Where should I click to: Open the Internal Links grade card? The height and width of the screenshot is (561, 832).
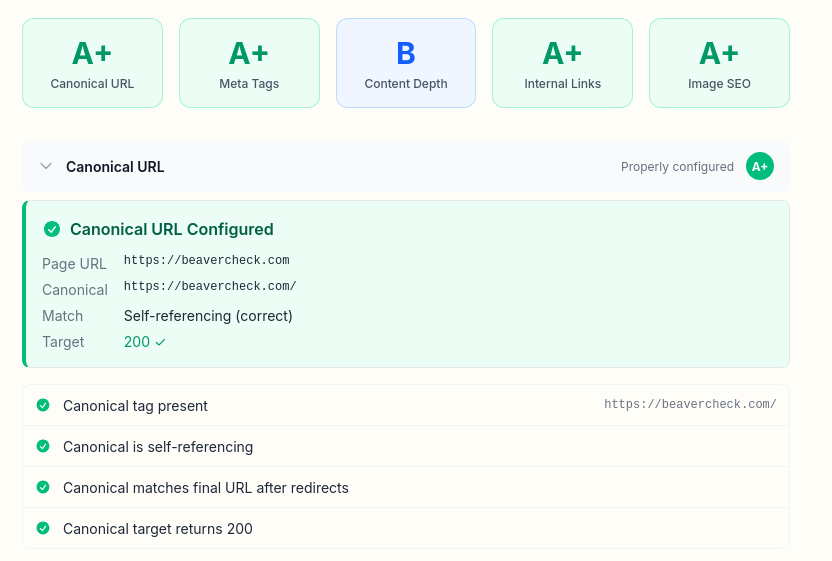pos(562,63)
